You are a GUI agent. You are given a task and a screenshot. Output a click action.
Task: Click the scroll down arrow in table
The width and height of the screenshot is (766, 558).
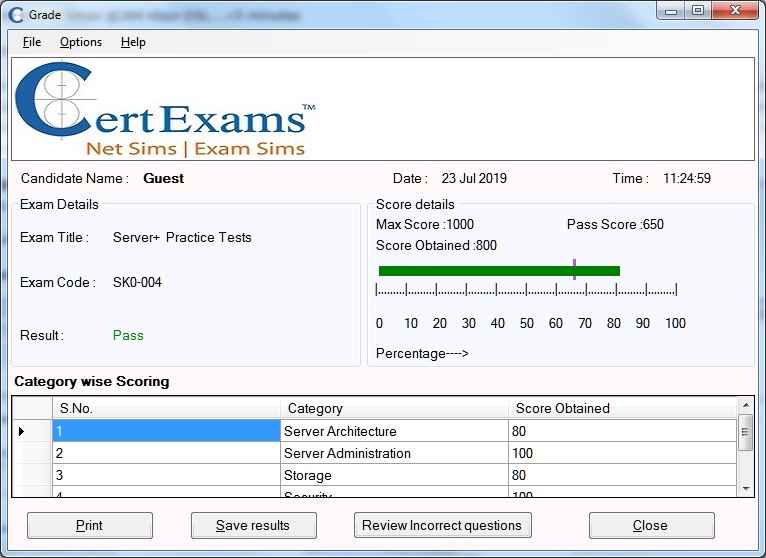[x=746, y=489]
